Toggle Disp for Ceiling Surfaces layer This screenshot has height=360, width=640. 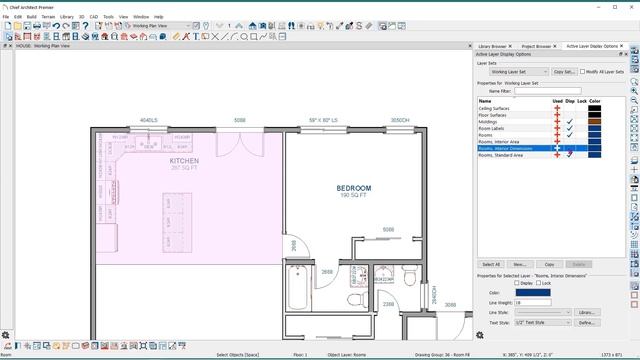(x=570, y=108)
